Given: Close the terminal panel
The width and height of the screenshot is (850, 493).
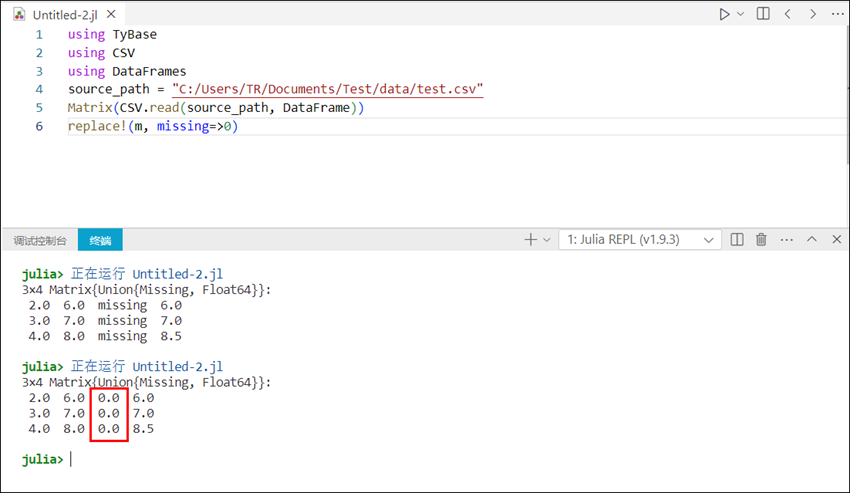Looking at the screenshot, I should [x=836, y=239].
